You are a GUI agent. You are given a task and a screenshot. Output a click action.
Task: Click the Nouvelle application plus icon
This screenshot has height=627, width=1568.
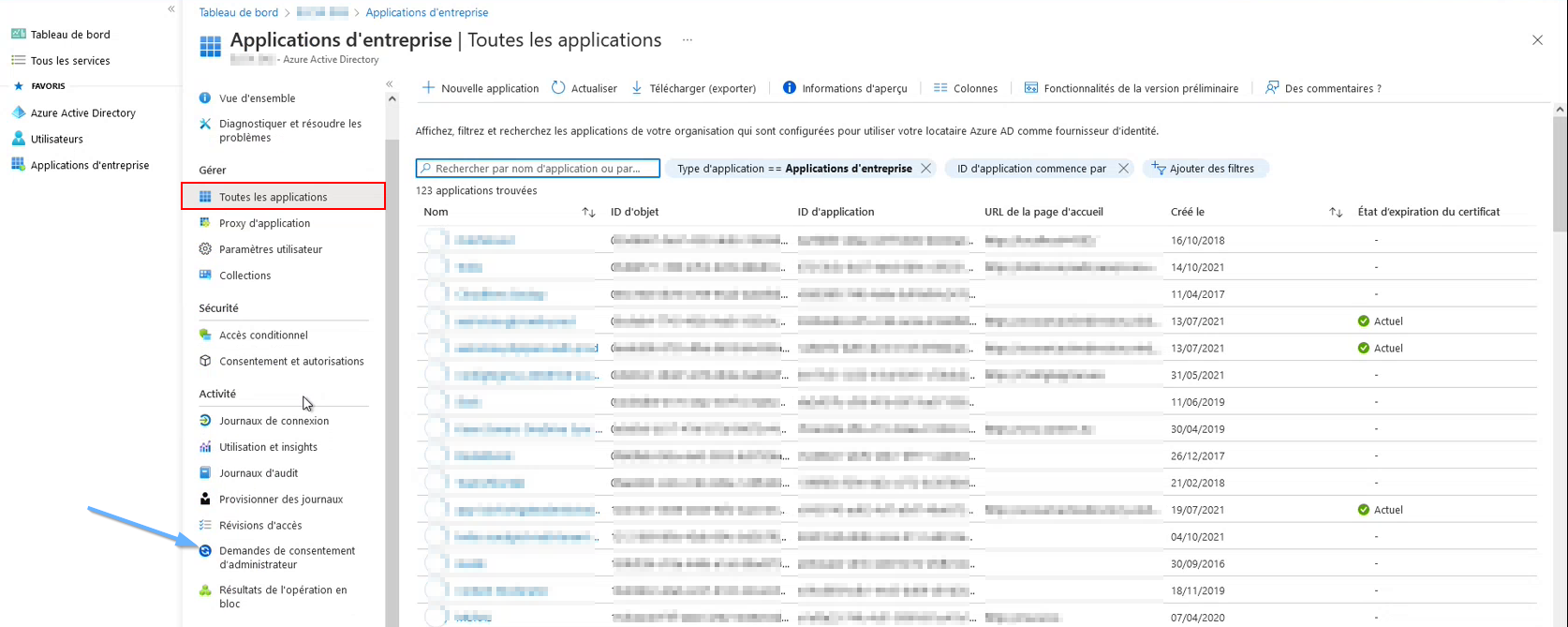(x=428, y=88)
